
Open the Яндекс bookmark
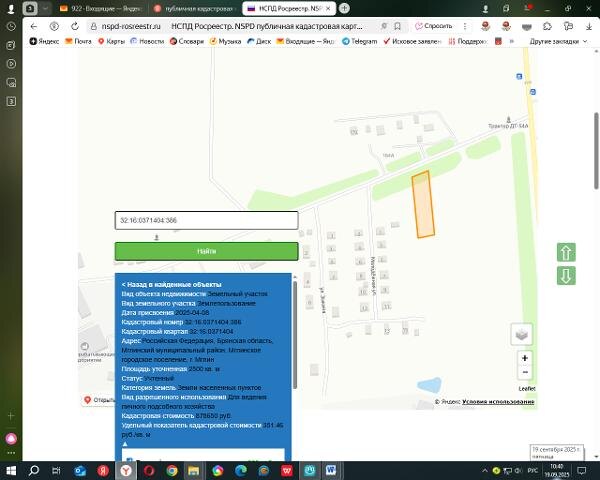[x=44, y=41]
